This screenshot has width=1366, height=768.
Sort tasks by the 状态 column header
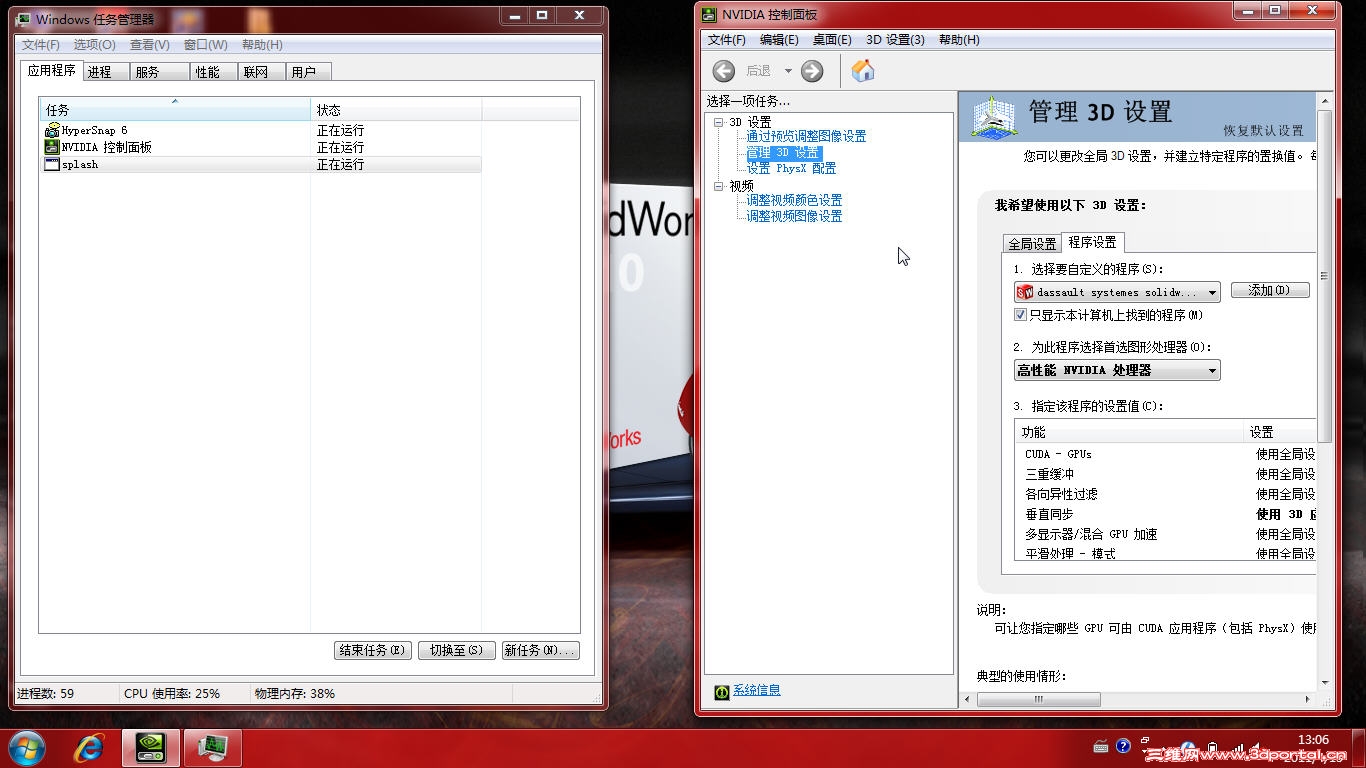coord(396,109)
